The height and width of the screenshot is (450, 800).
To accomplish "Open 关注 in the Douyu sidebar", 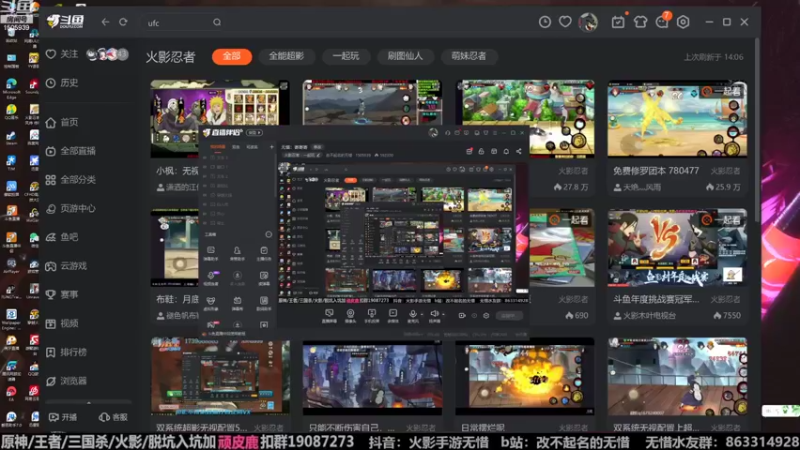I will coord(62,54).
